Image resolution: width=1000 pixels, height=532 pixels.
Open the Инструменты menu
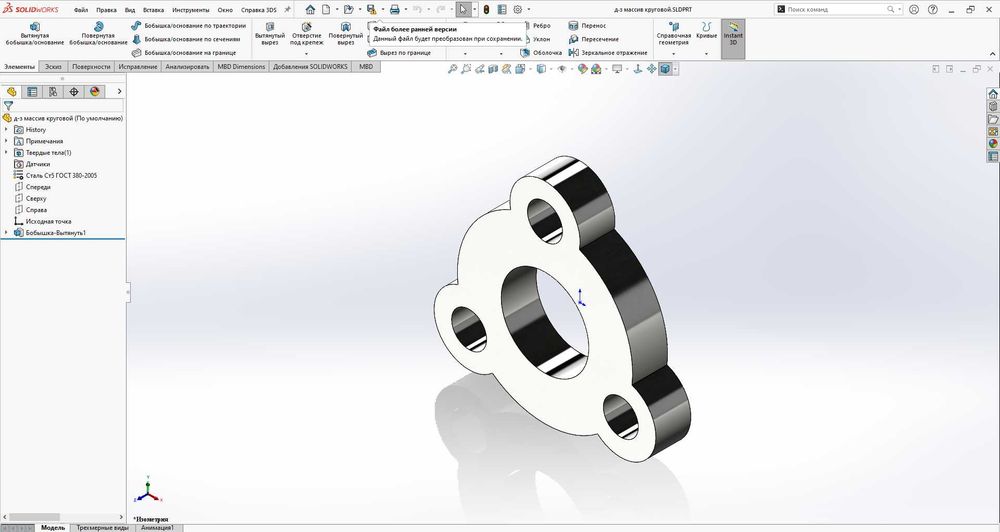(x=191, y=10)
